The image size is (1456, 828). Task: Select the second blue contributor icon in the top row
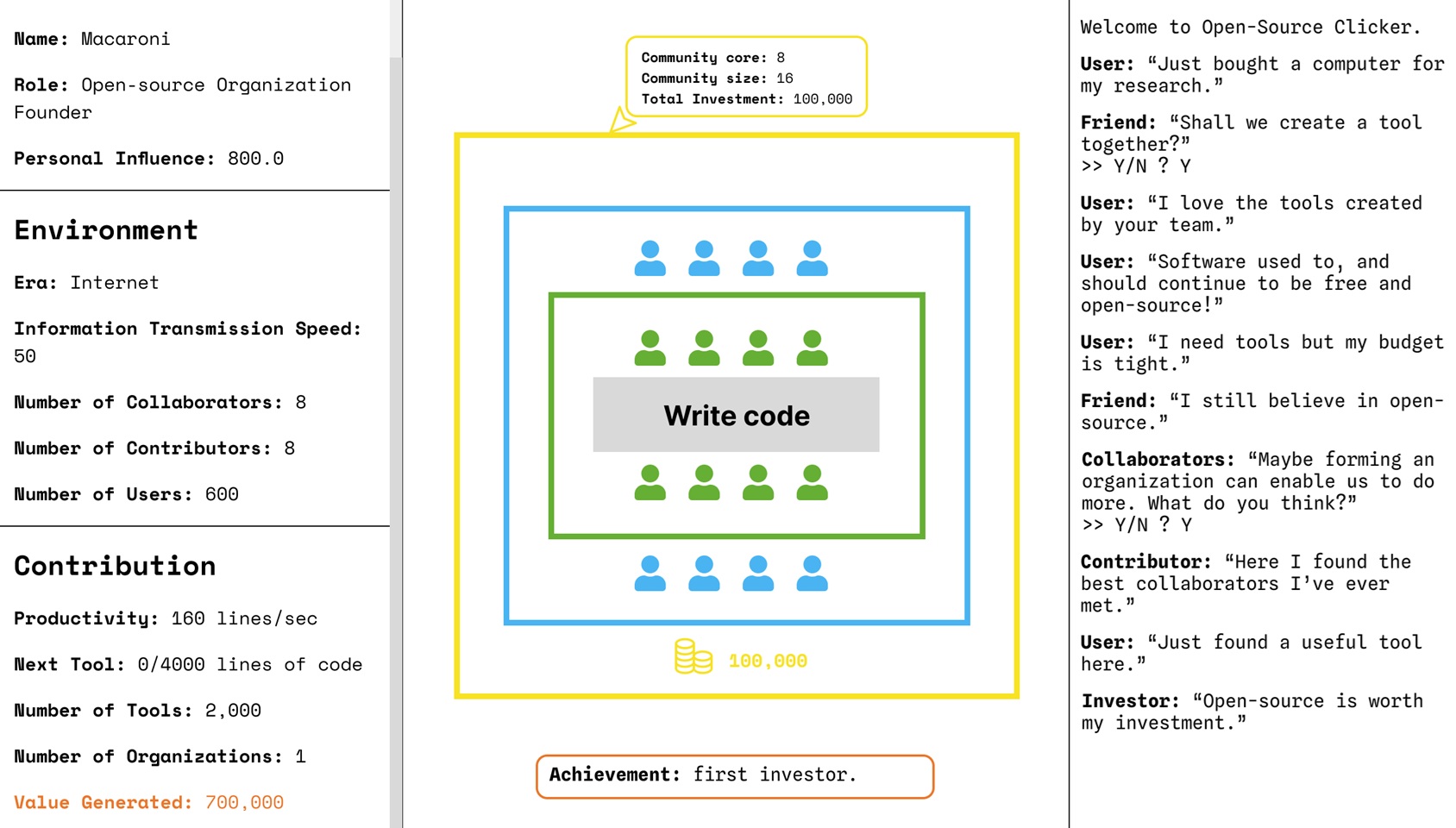(704, 259)
